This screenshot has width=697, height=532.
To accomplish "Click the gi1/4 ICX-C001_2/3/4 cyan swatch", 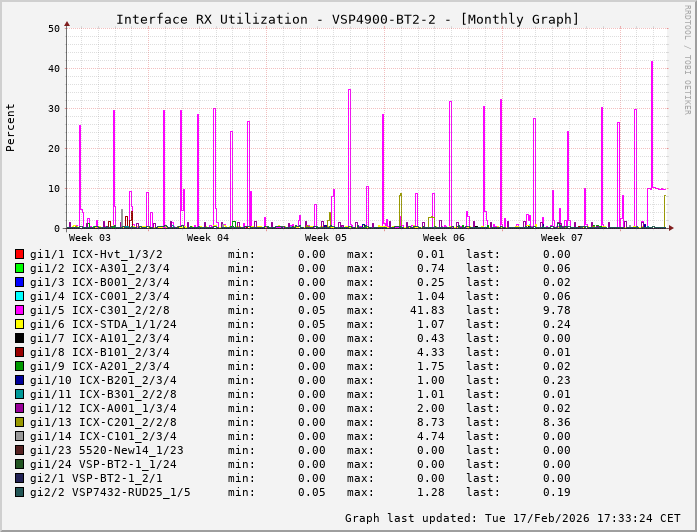I will click(x=20, y=296).
